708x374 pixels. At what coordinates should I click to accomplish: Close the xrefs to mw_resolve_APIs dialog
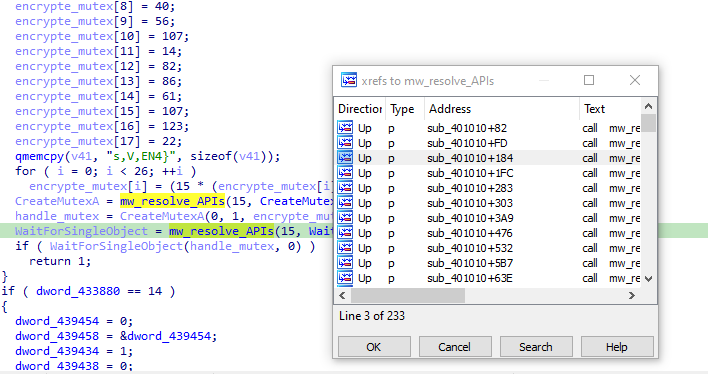[x=635, y=80]
